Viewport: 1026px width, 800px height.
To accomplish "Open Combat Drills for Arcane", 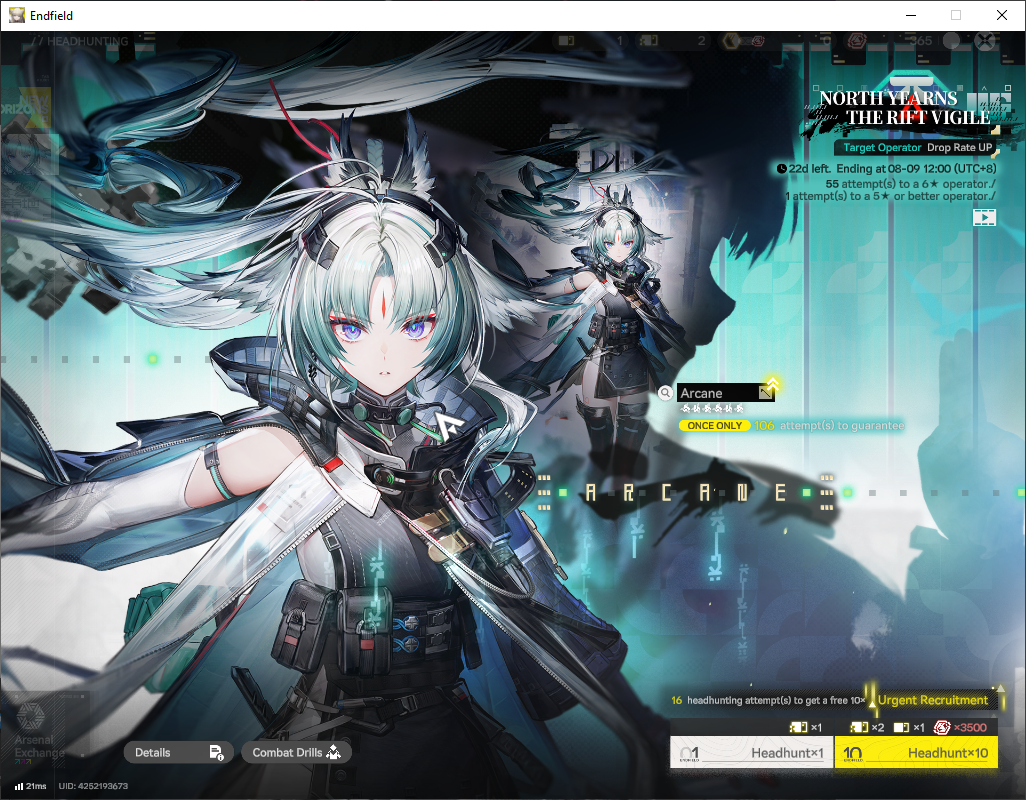I will 296,752.
